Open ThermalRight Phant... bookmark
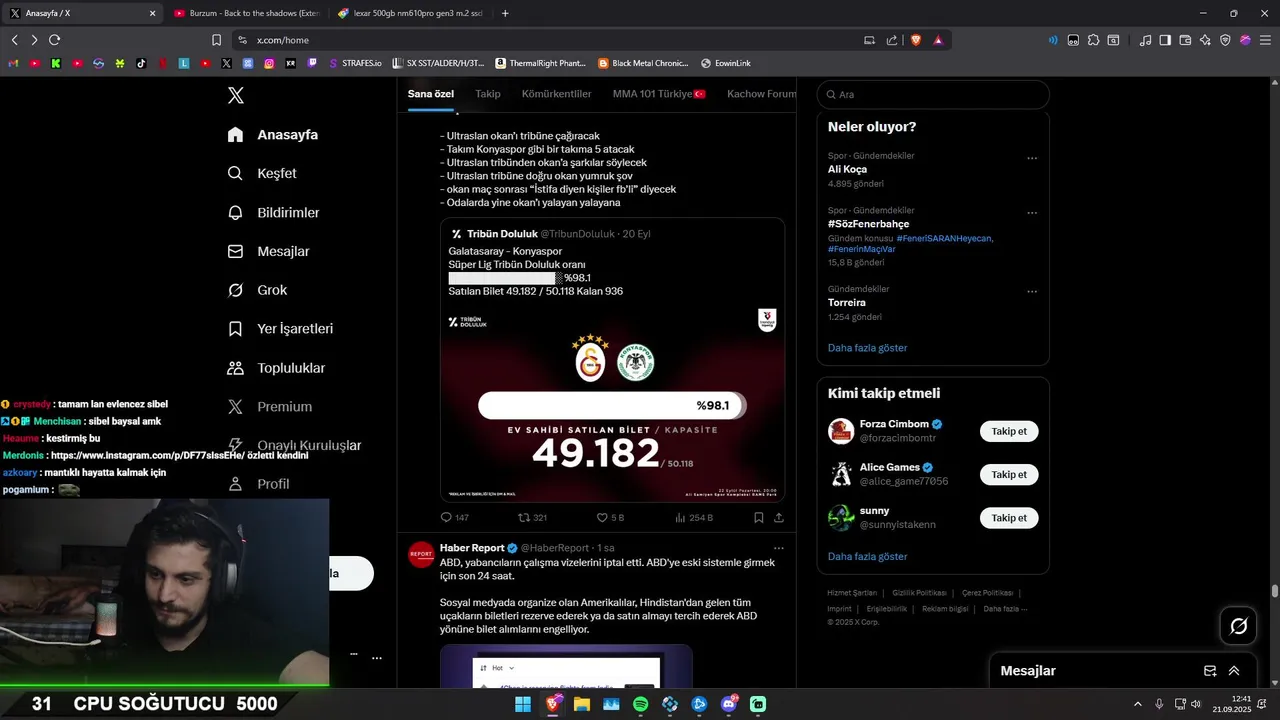 click(x=540, y=63)
